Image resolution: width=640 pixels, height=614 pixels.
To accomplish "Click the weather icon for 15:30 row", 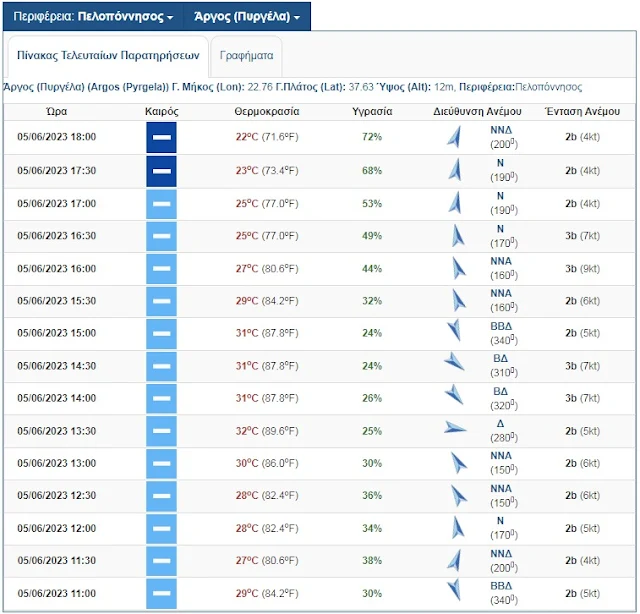I will tap(162, 301).
